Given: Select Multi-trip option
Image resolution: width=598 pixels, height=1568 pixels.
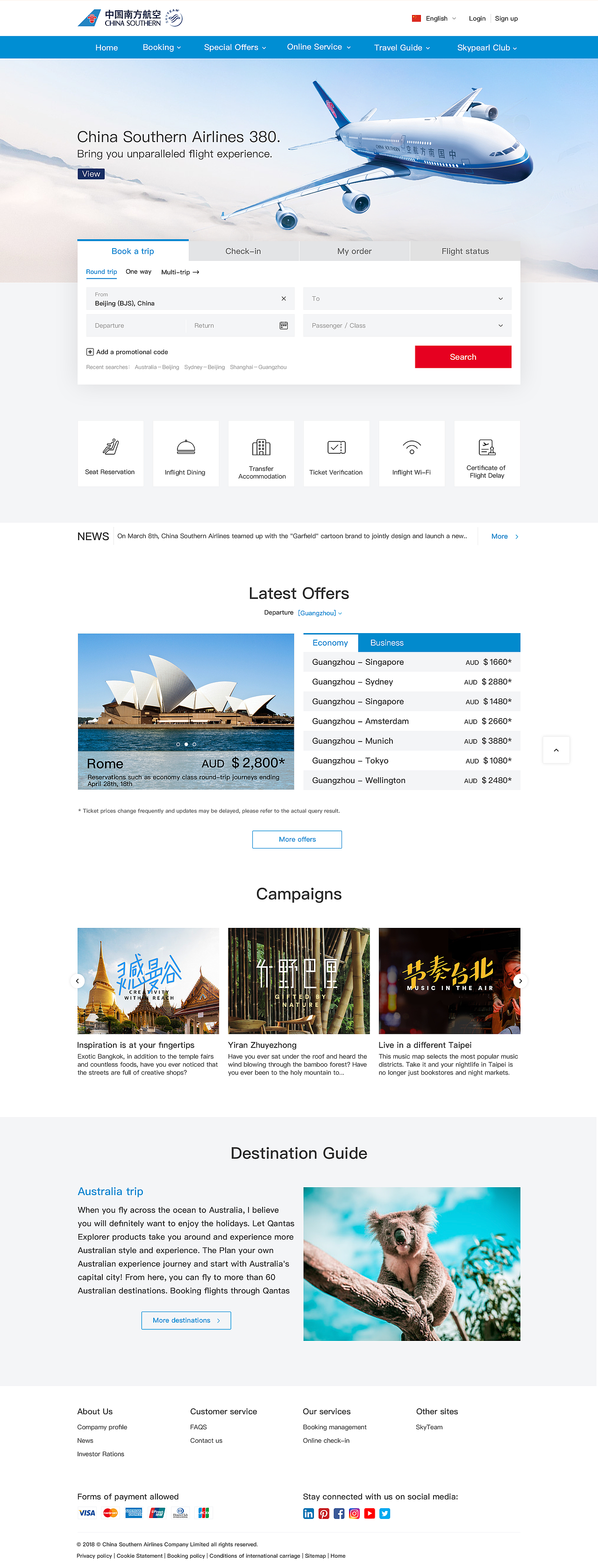Looking at the screenshot, I should click(x=180, y=272).
